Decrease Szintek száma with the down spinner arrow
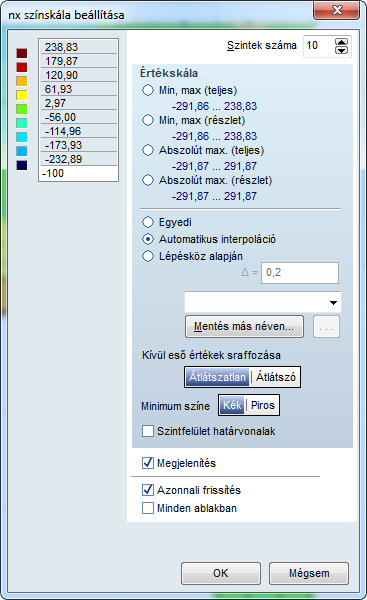 pos(341,50)
